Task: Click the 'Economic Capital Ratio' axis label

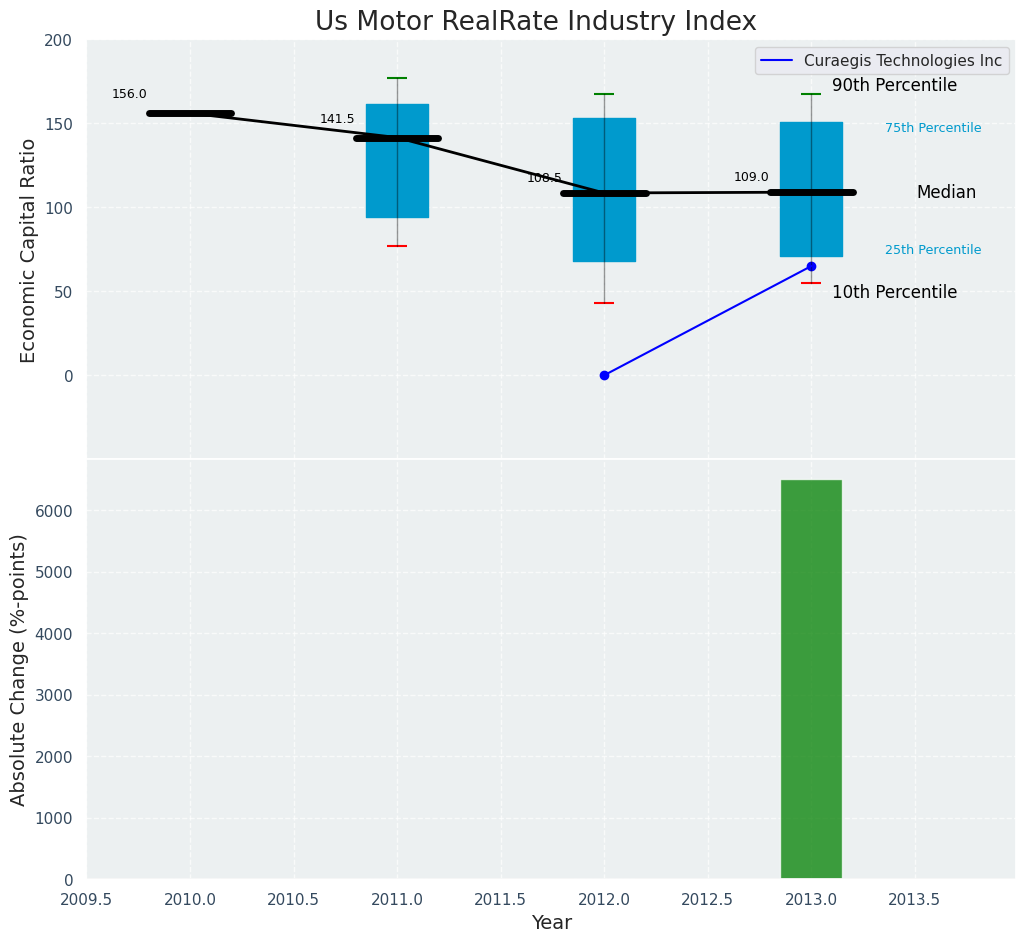Action: coord(27,251)
